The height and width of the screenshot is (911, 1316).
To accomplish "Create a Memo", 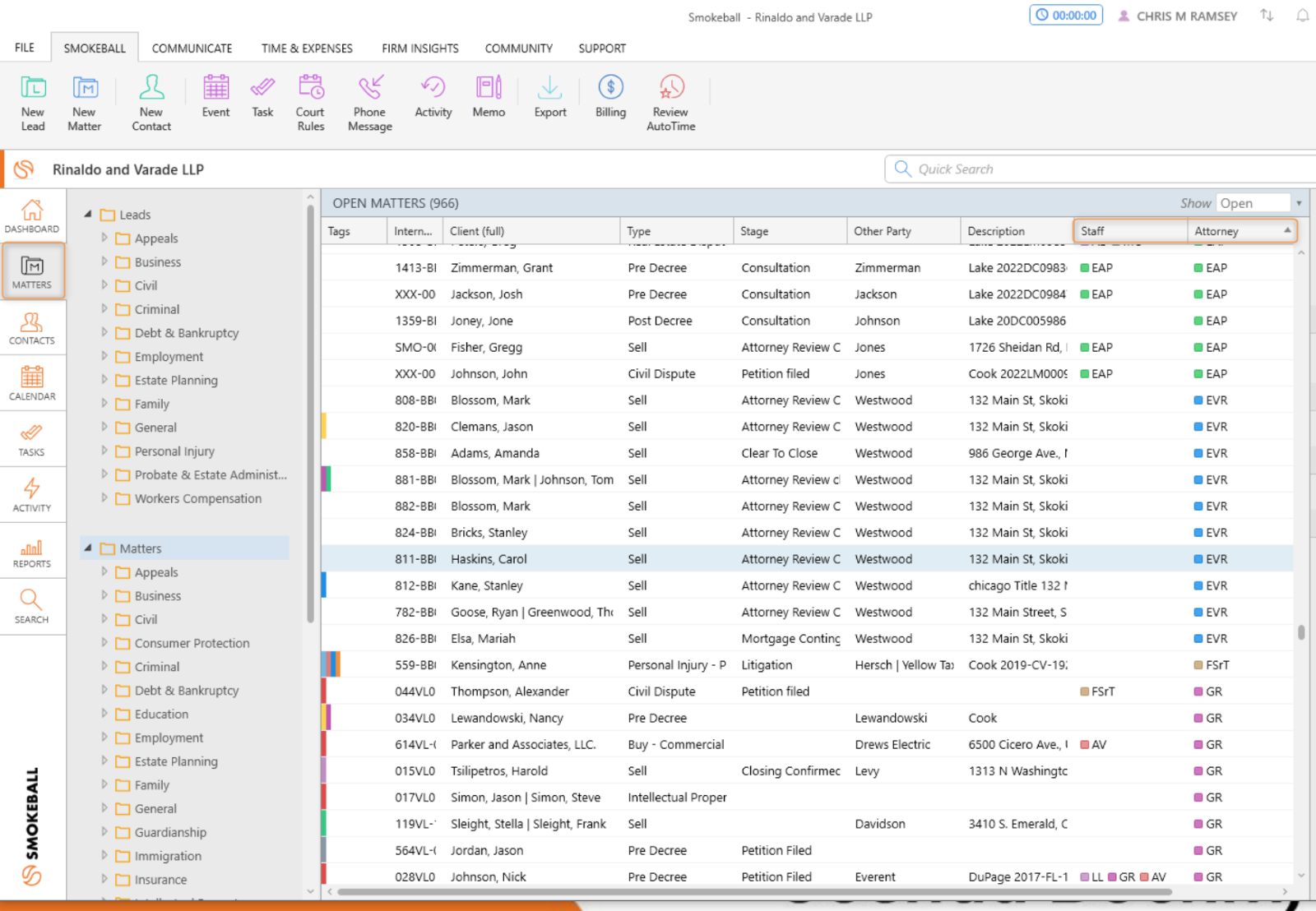I will 489,95.
